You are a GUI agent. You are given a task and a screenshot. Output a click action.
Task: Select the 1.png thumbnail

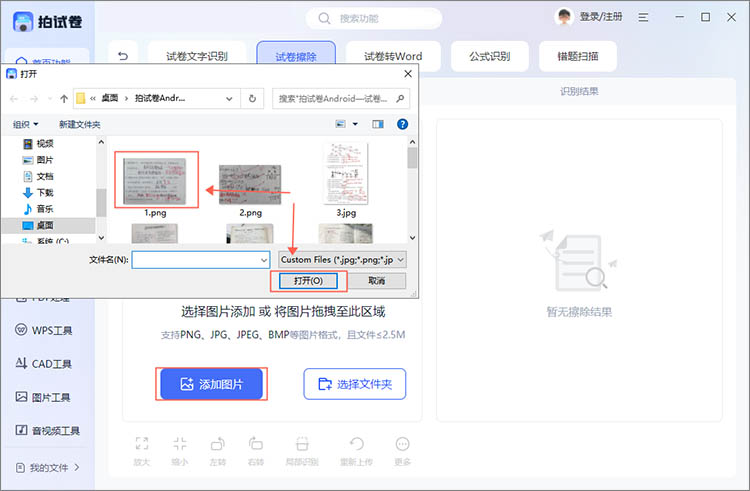coord(156,181)
